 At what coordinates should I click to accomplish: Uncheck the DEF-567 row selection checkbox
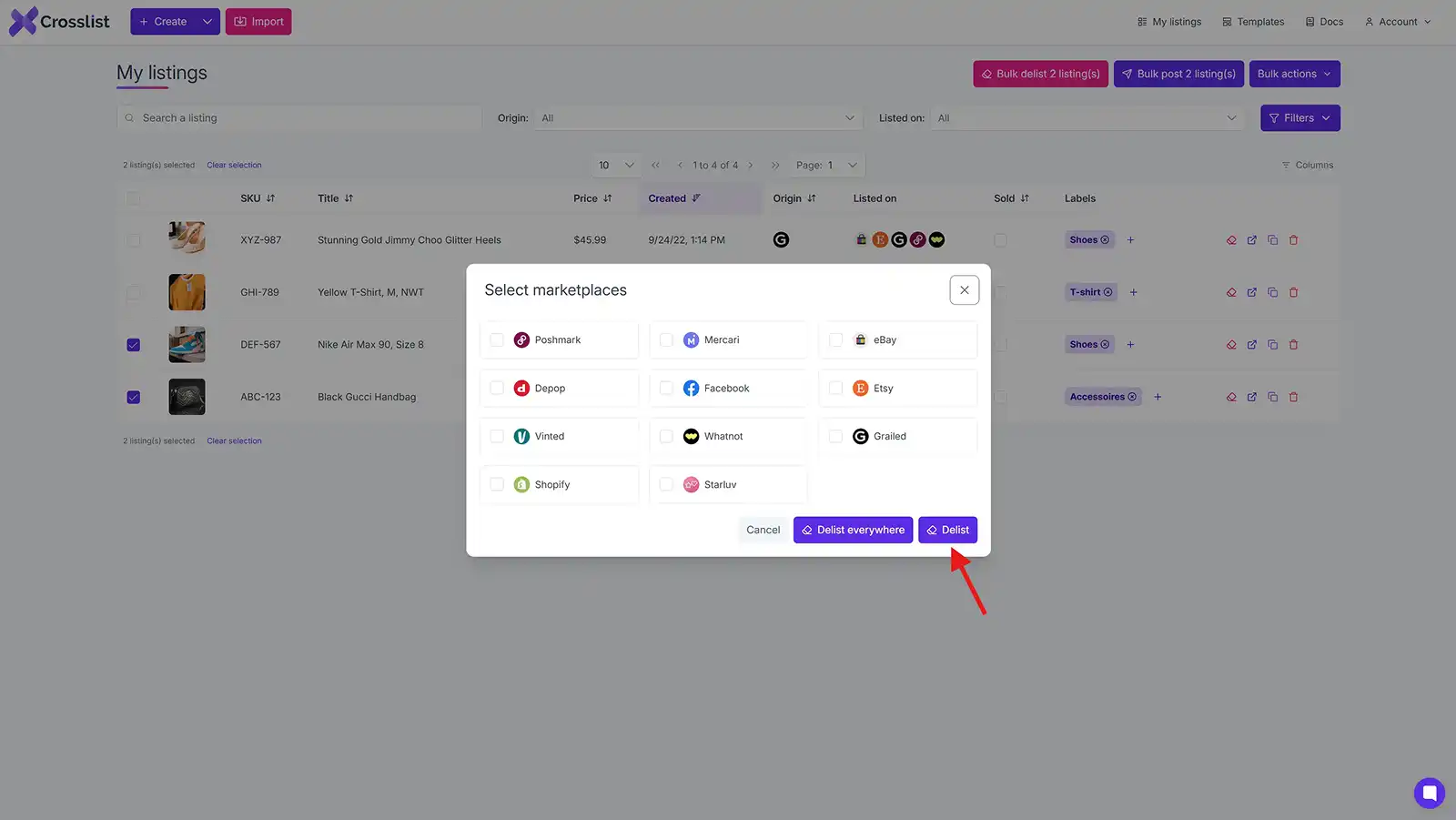tap(134, 344)
